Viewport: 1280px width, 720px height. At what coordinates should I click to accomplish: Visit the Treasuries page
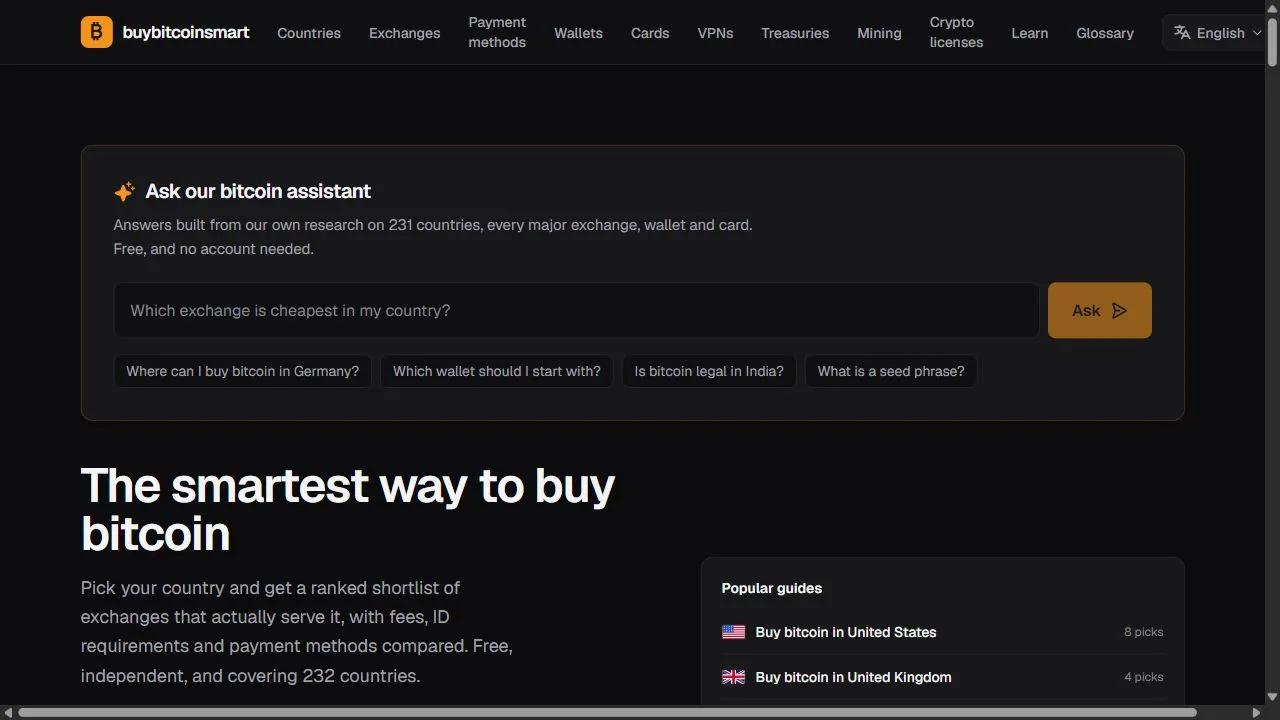(x=795, y=33)
